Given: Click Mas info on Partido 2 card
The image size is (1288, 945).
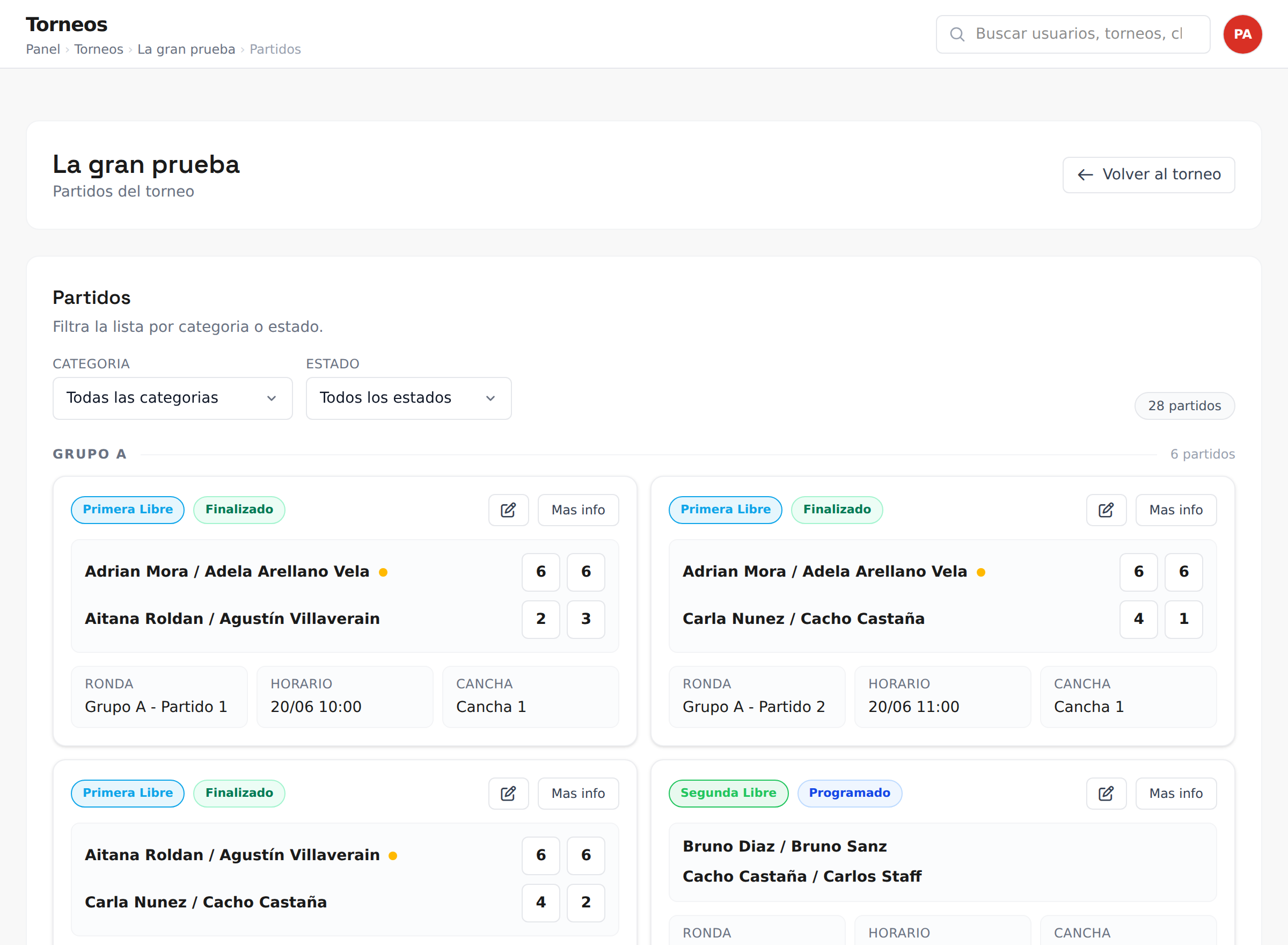Looking at the screenshot, I should [x=1176, y=510].
